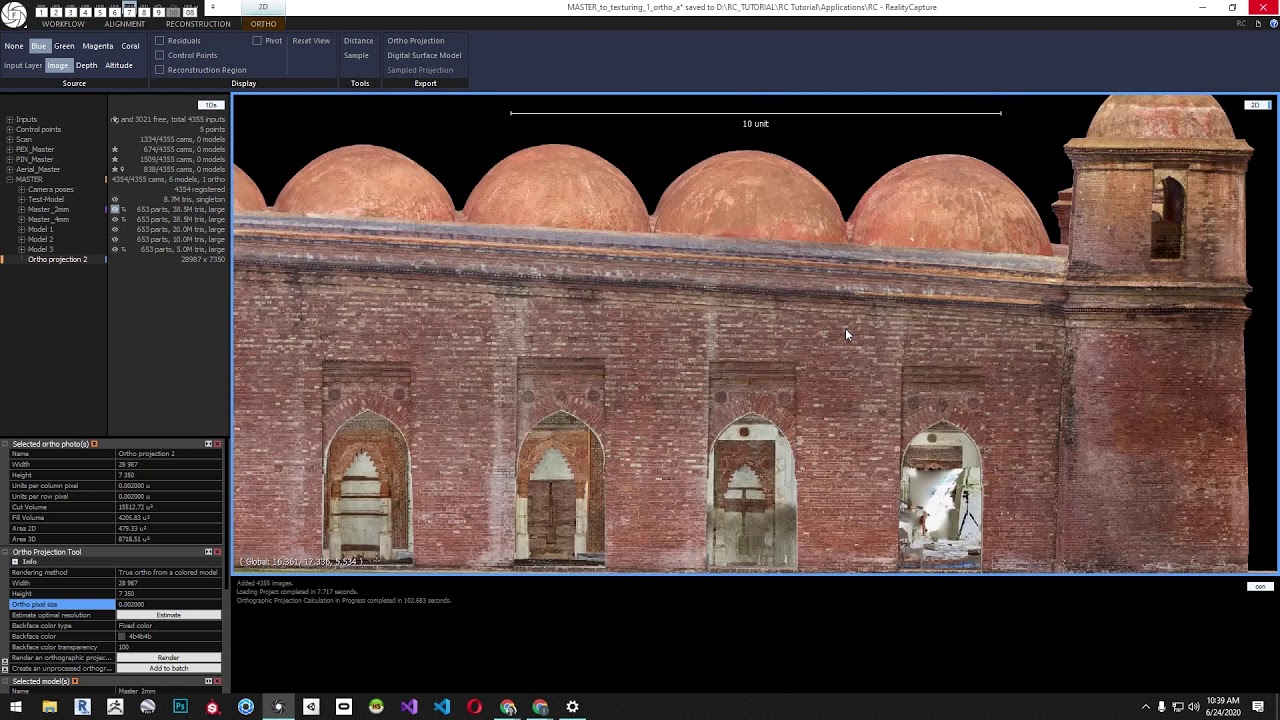
Task: Enable the Residuals checkbox
Action: [x=160, y=41]
